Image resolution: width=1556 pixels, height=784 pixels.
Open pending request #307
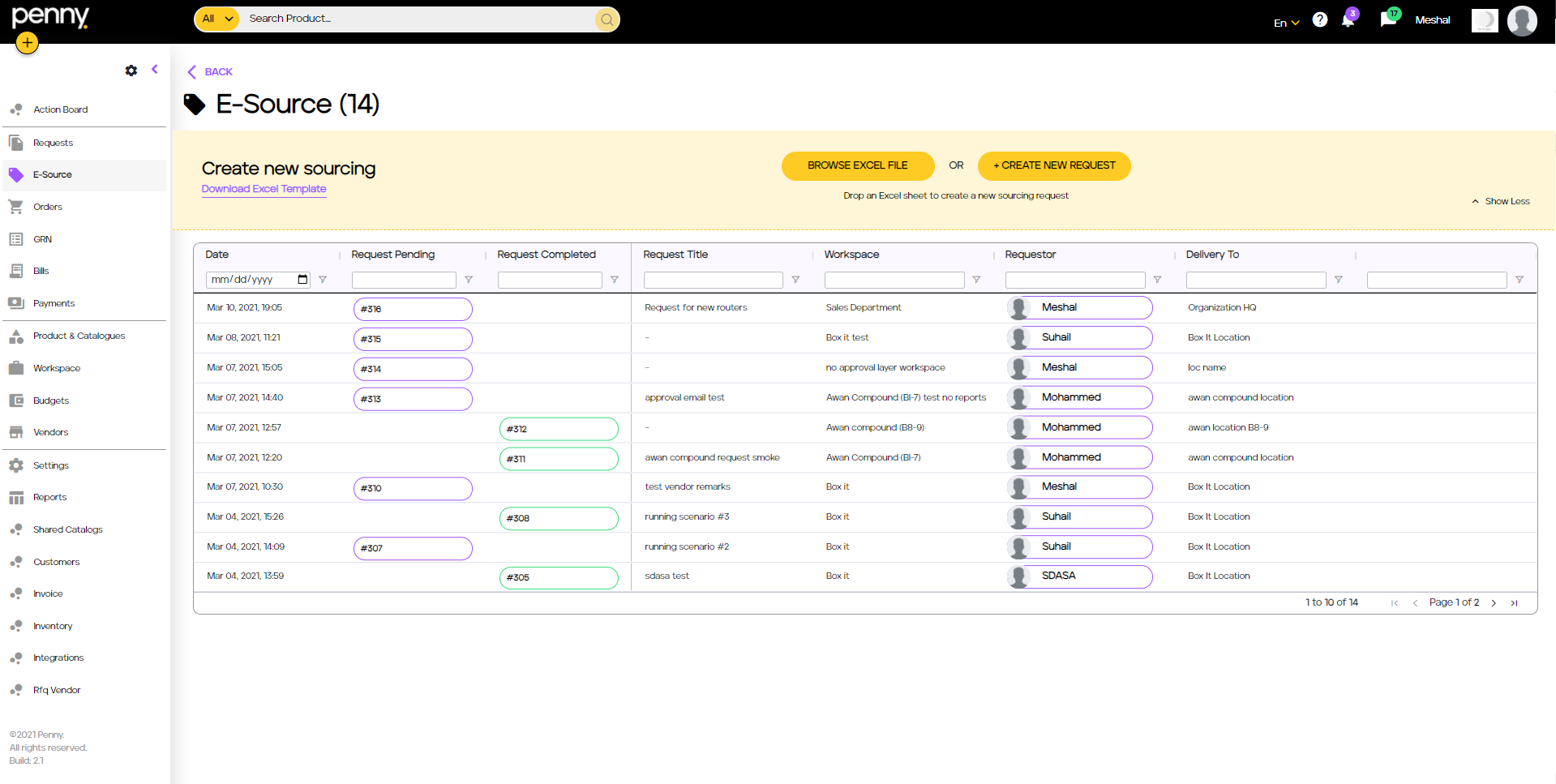point(413,548)
